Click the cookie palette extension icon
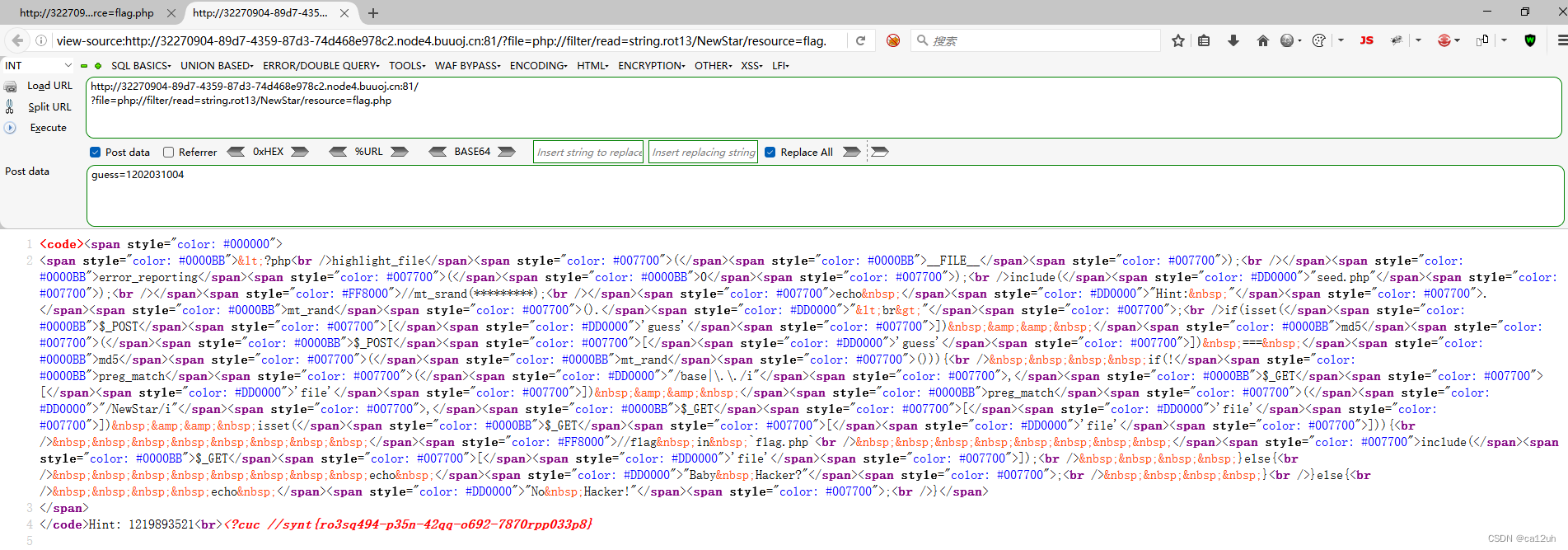1568x550 pixels. (x=1319, y=40)
